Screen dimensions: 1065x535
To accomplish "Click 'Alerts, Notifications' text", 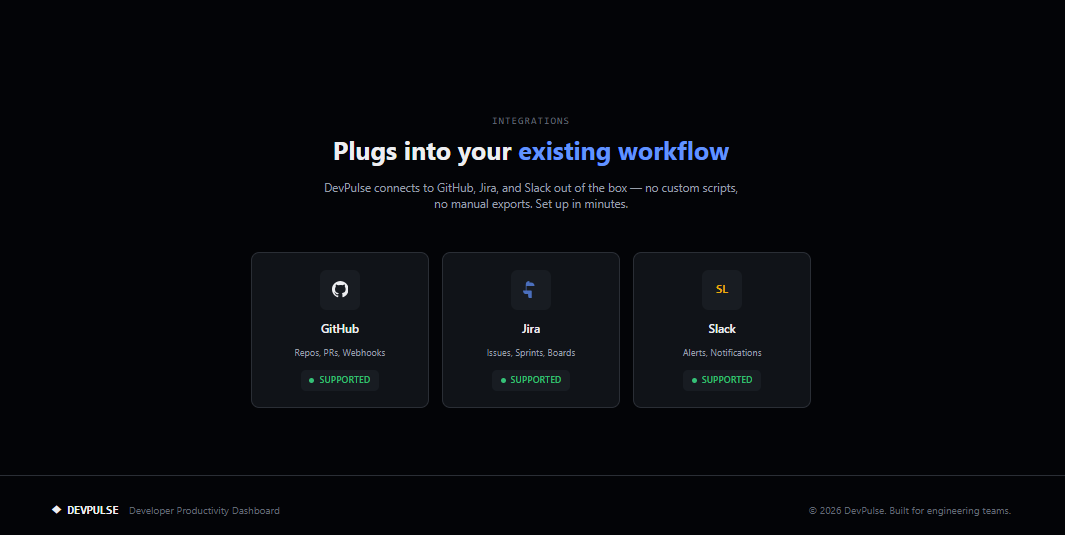I will pyautogui.click(x=721, y=353).
